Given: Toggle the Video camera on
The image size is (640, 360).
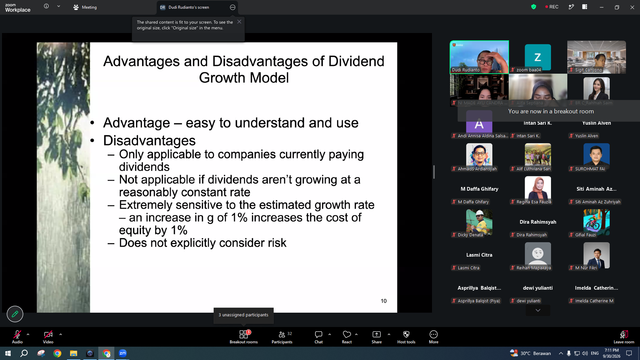Looking at the screenshot, I should tap(48, 337).
